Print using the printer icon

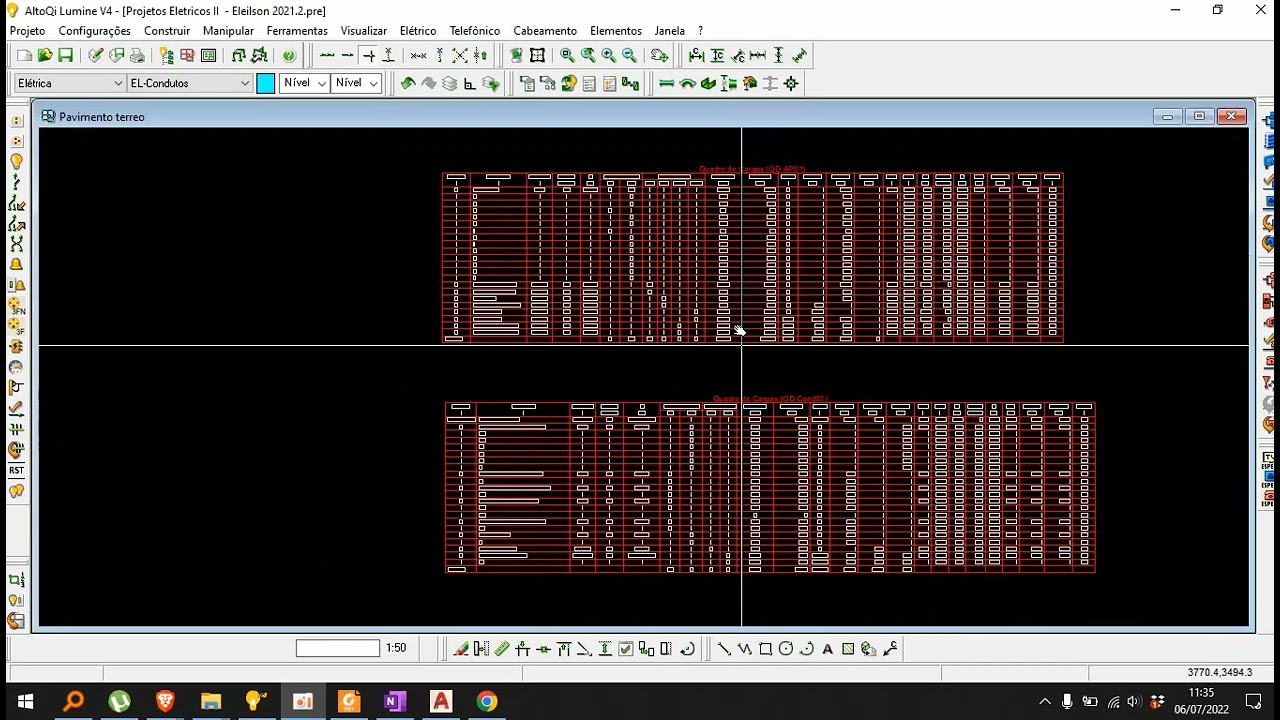click(137, 55)
